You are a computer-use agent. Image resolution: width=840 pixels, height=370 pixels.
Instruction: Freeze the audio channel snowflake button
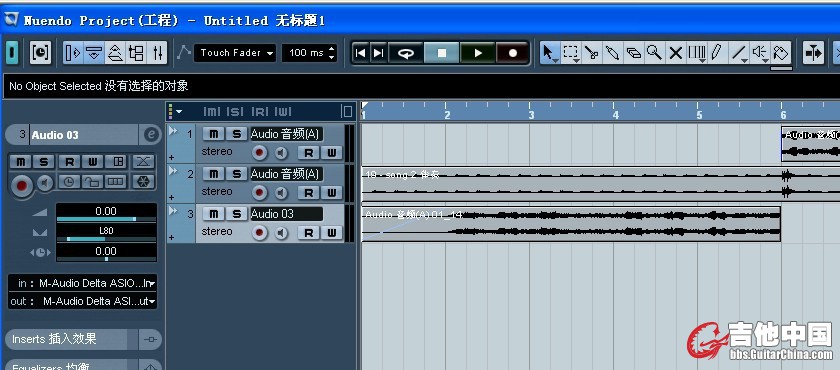tap(143, 182)
